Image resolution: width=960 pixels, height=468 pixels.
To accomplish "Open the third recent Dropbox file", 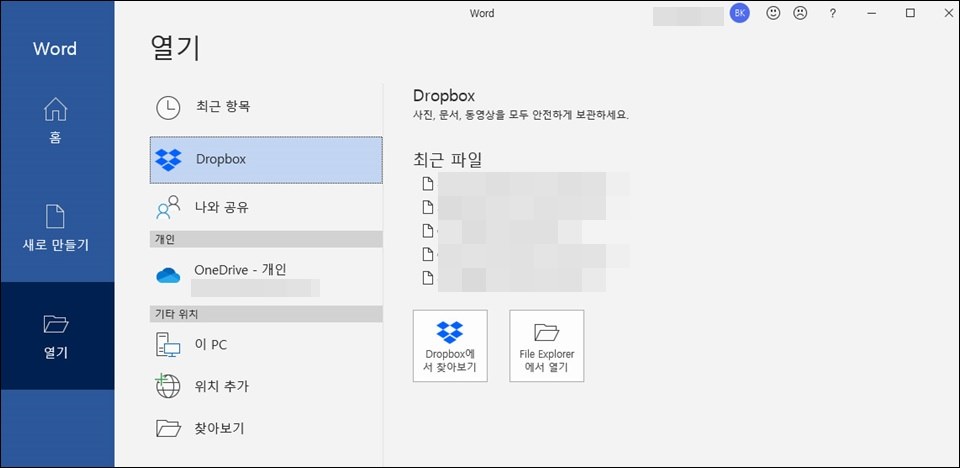I will pos(502,231).
